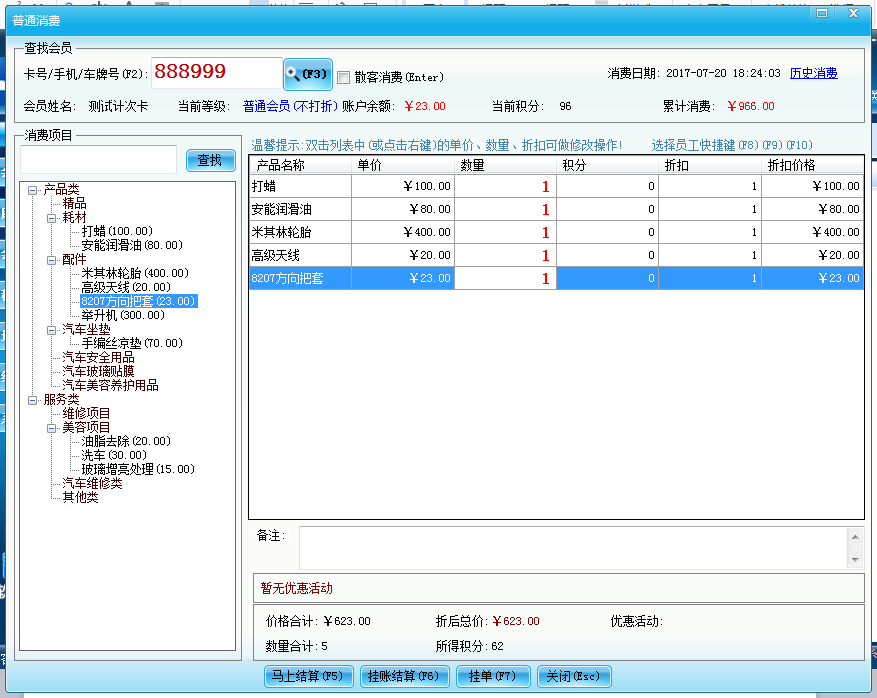Click the 查找 button

click(x=210, y=161)
